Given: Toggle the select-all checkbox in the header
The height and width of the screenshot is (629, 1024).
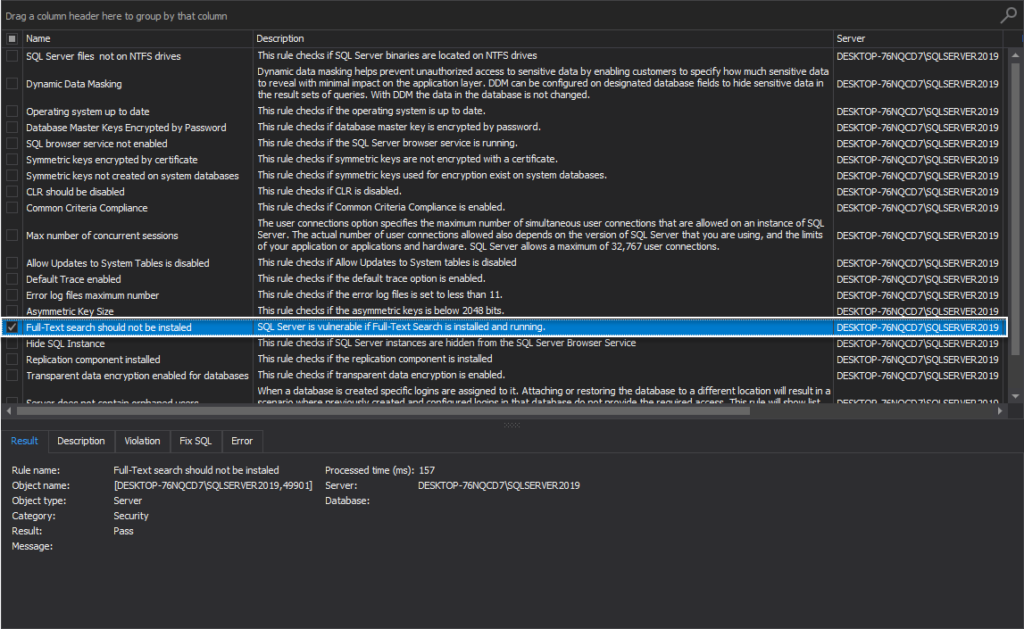Looking at the screenshot, I should (x=11, y=37).
